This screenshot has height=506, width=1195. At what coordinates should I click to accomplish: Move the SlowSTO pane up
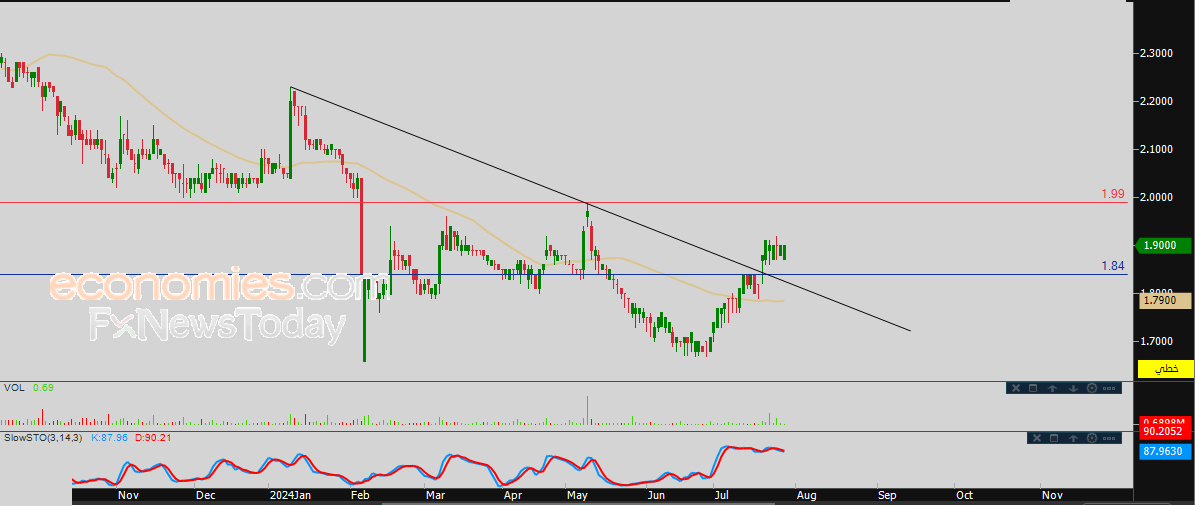1073,438
